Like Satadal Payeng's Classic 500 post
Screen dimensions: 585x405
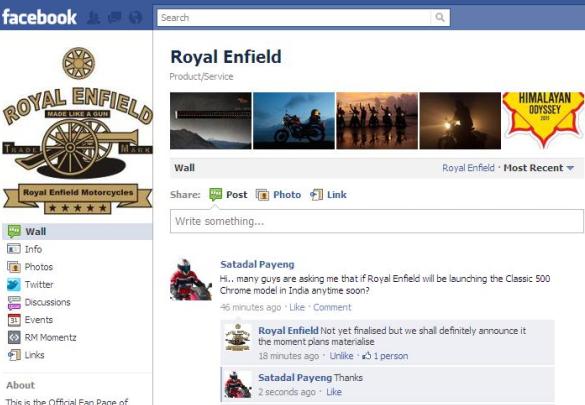click(x=297, y=307)
